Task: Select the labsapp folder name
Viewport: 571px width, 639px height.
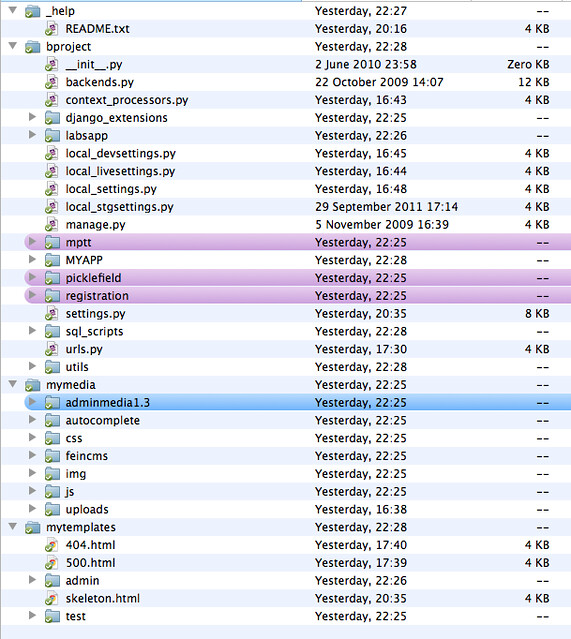Action: pos(87,136)
